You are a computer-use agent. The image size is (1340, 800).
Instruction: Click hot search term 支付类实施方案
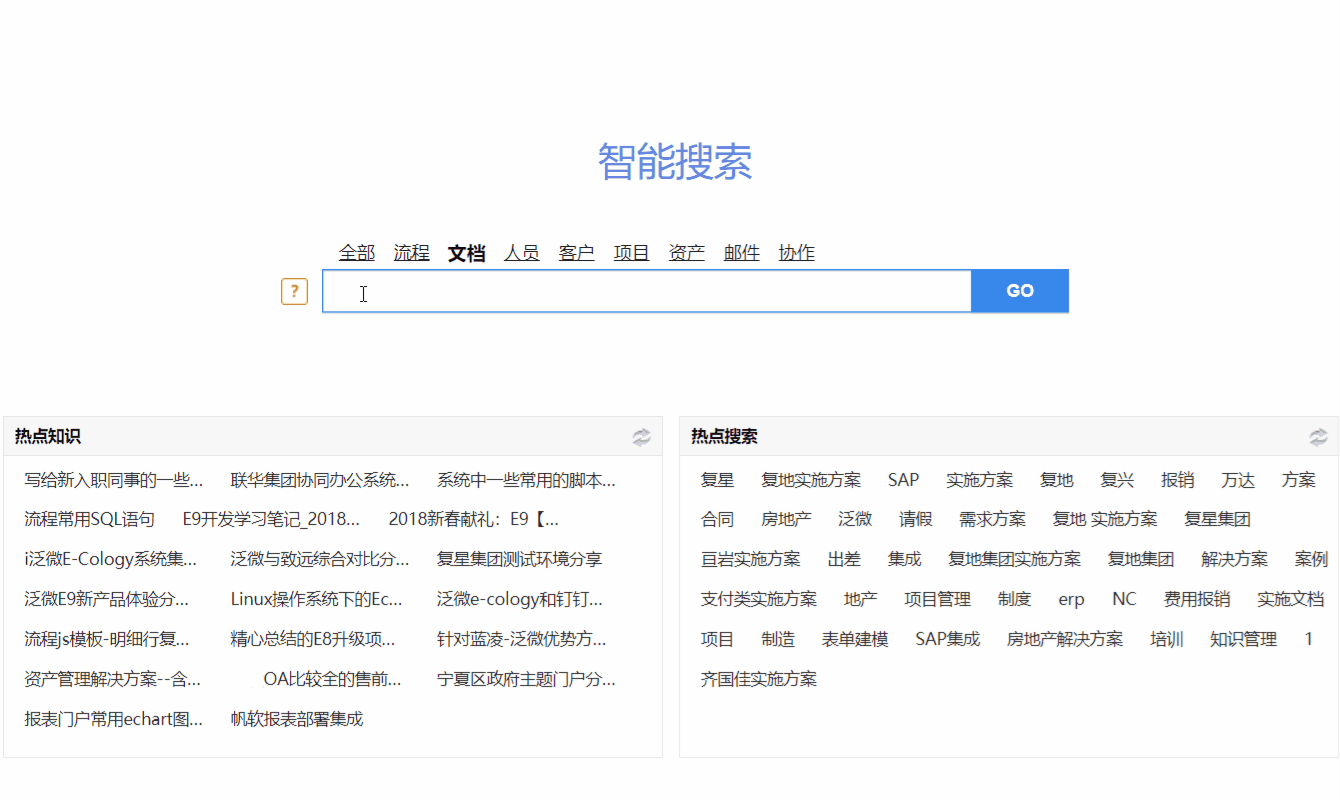(759, 600)
